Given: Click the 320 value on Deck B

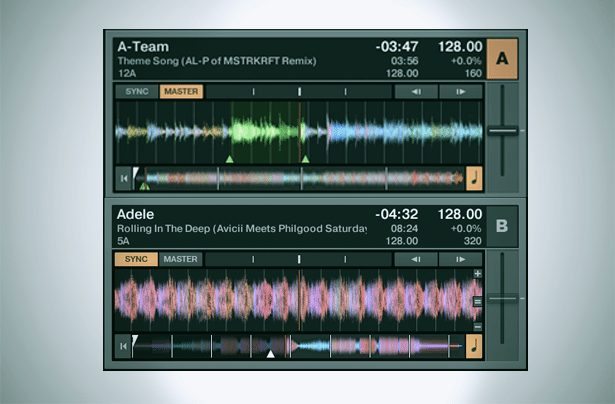Looking at the screenshot, I should pos(473,241).
